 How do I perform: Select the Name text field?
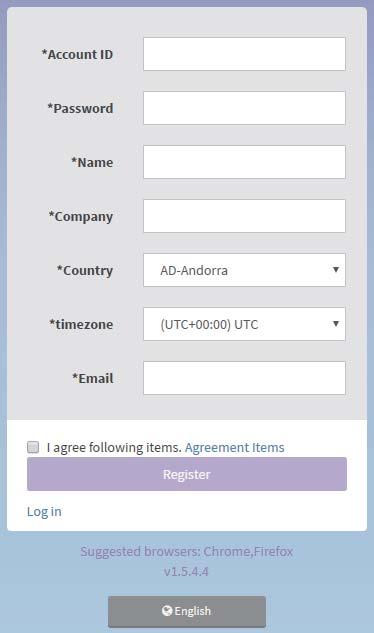click(x=244, y=162)
